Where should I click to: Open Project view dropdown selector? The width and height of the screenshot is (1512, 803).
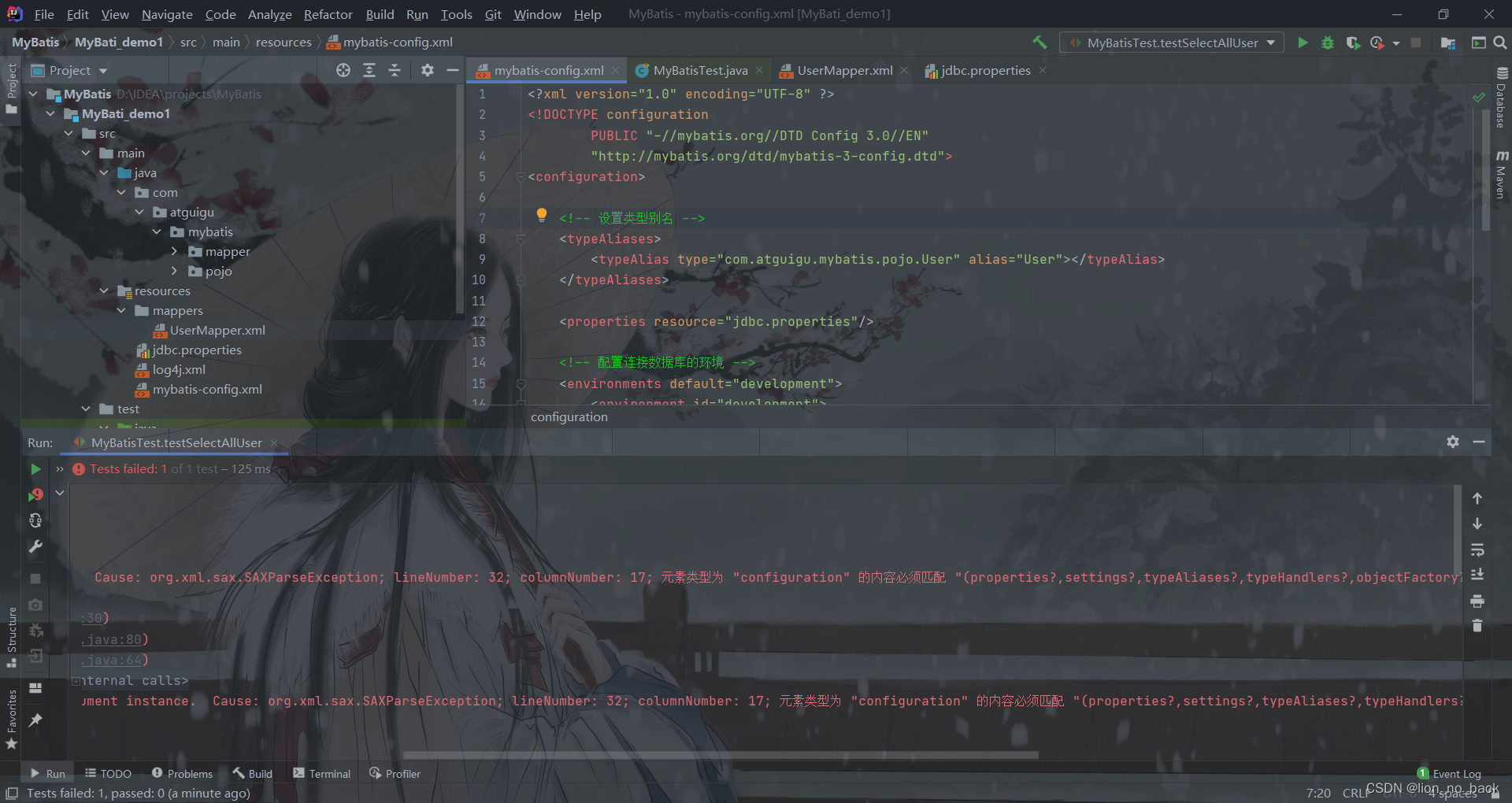tap(69, 70)
